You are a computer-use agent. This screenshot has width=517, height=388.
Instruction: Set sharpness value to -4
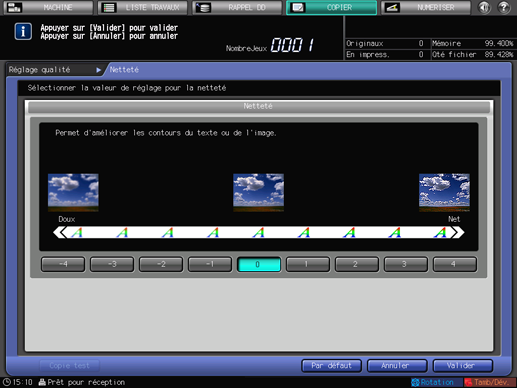[63, 264]
